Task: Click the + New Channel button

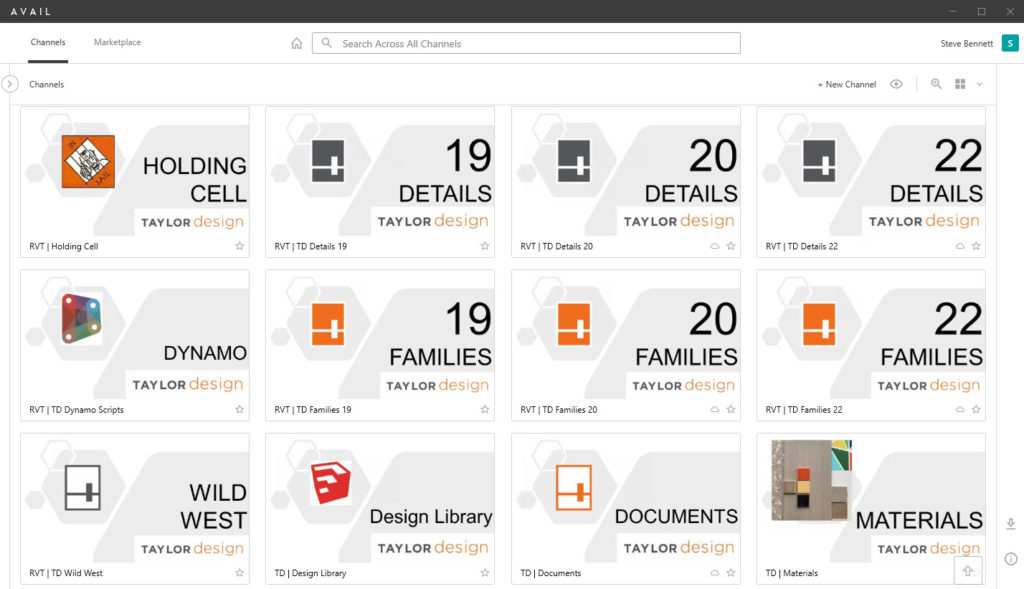Action: (x=846, y=84)
